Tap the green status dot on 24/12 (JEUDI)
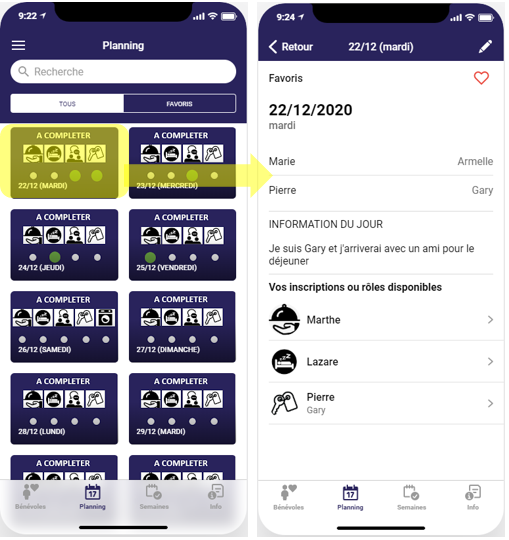The height and width of the screenshot is (540, 509). pos(55,257)
